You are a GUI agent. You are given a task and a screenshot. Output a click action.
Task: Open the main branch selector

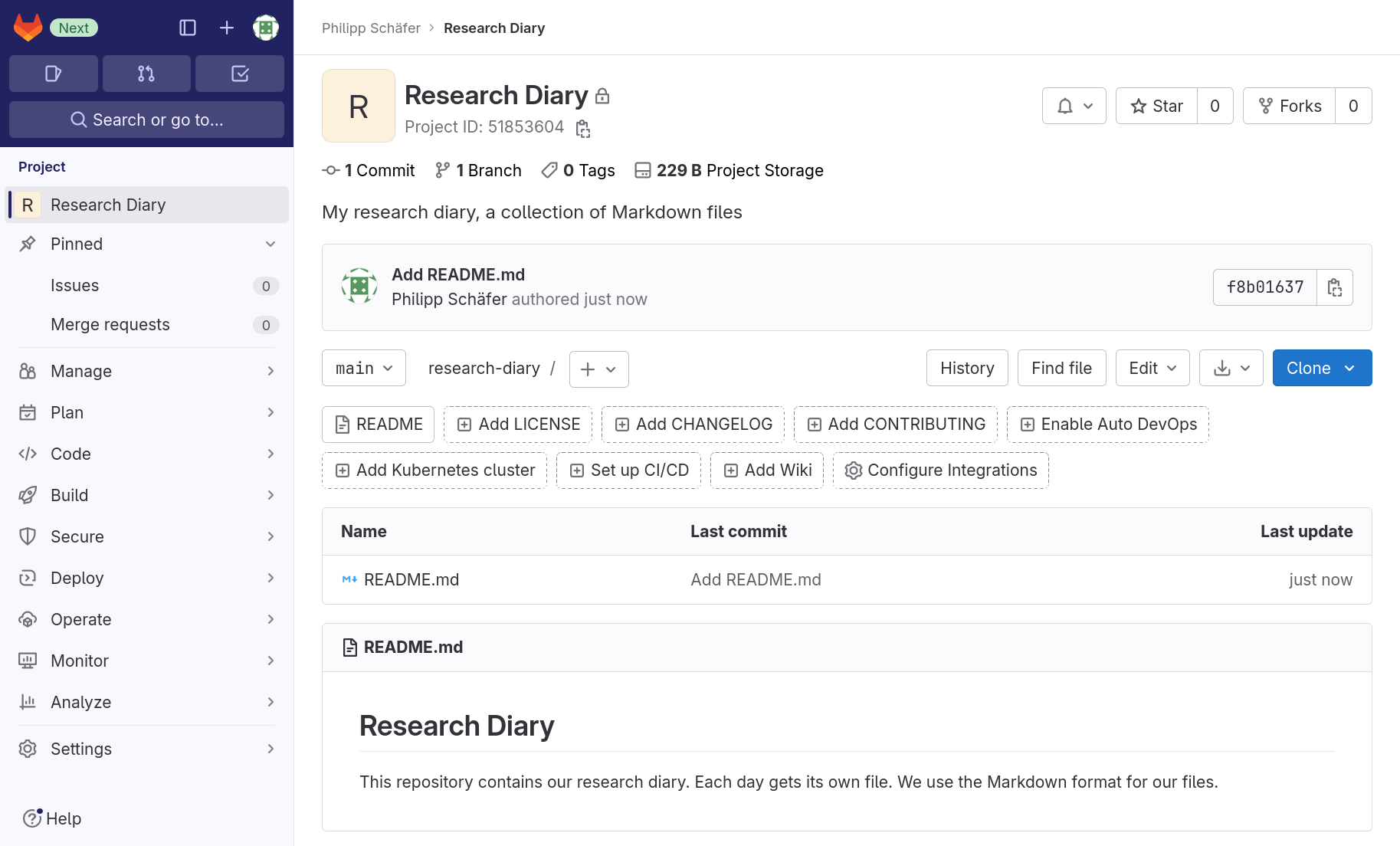coord(363,368)
